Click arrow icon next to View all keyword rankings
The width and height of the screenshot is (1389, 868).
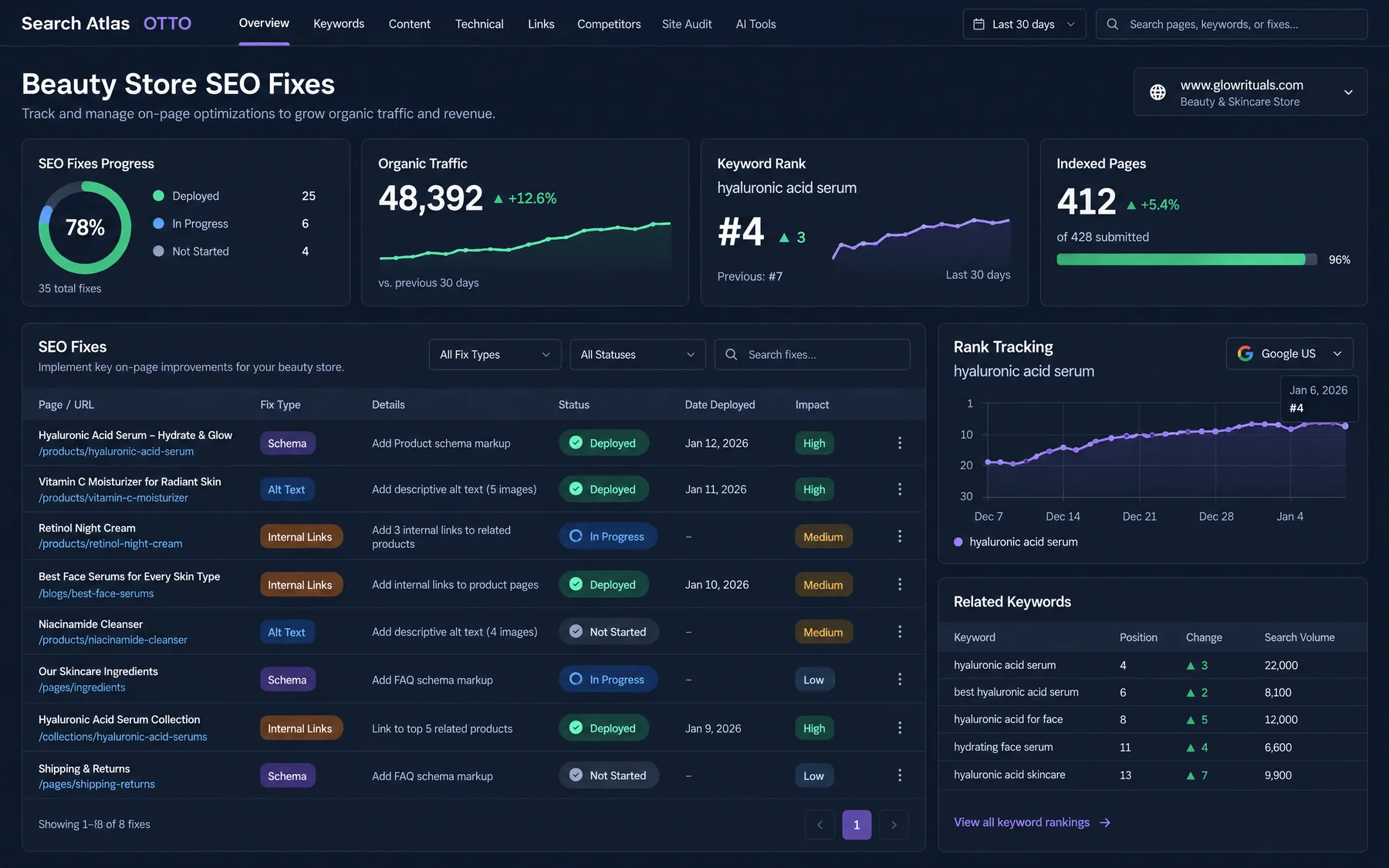click(1105, 822)
